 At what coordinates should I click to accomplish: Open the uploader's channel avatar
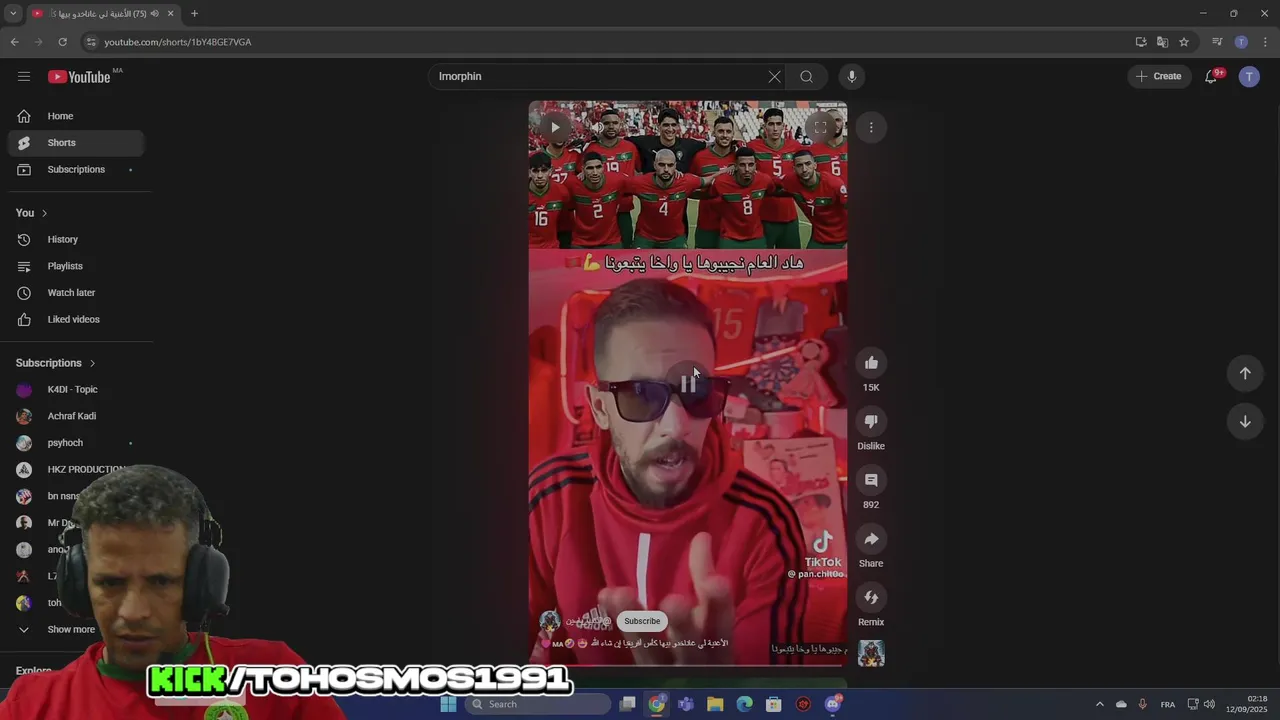click(x=550, y=621)
